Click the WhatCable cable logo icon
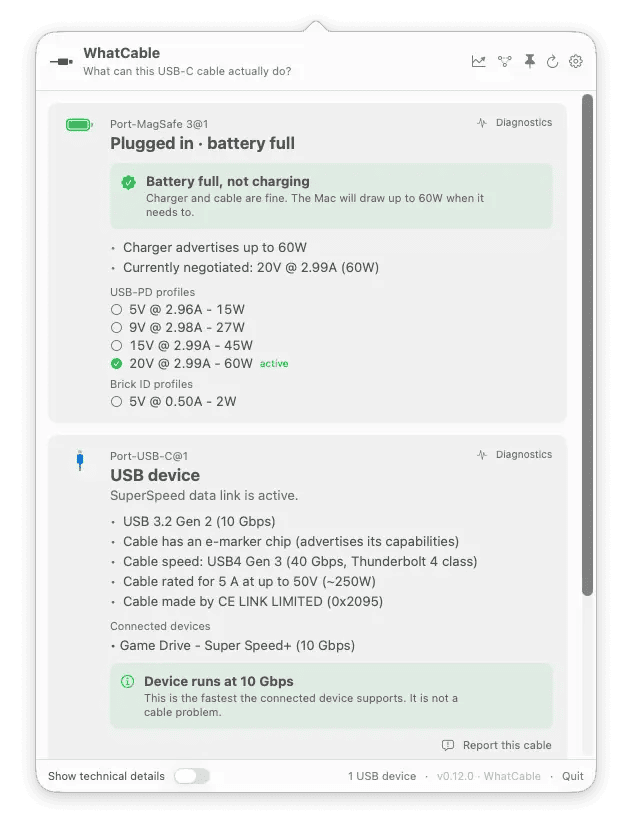Screen dimensions: 632x832 [62, 62]
